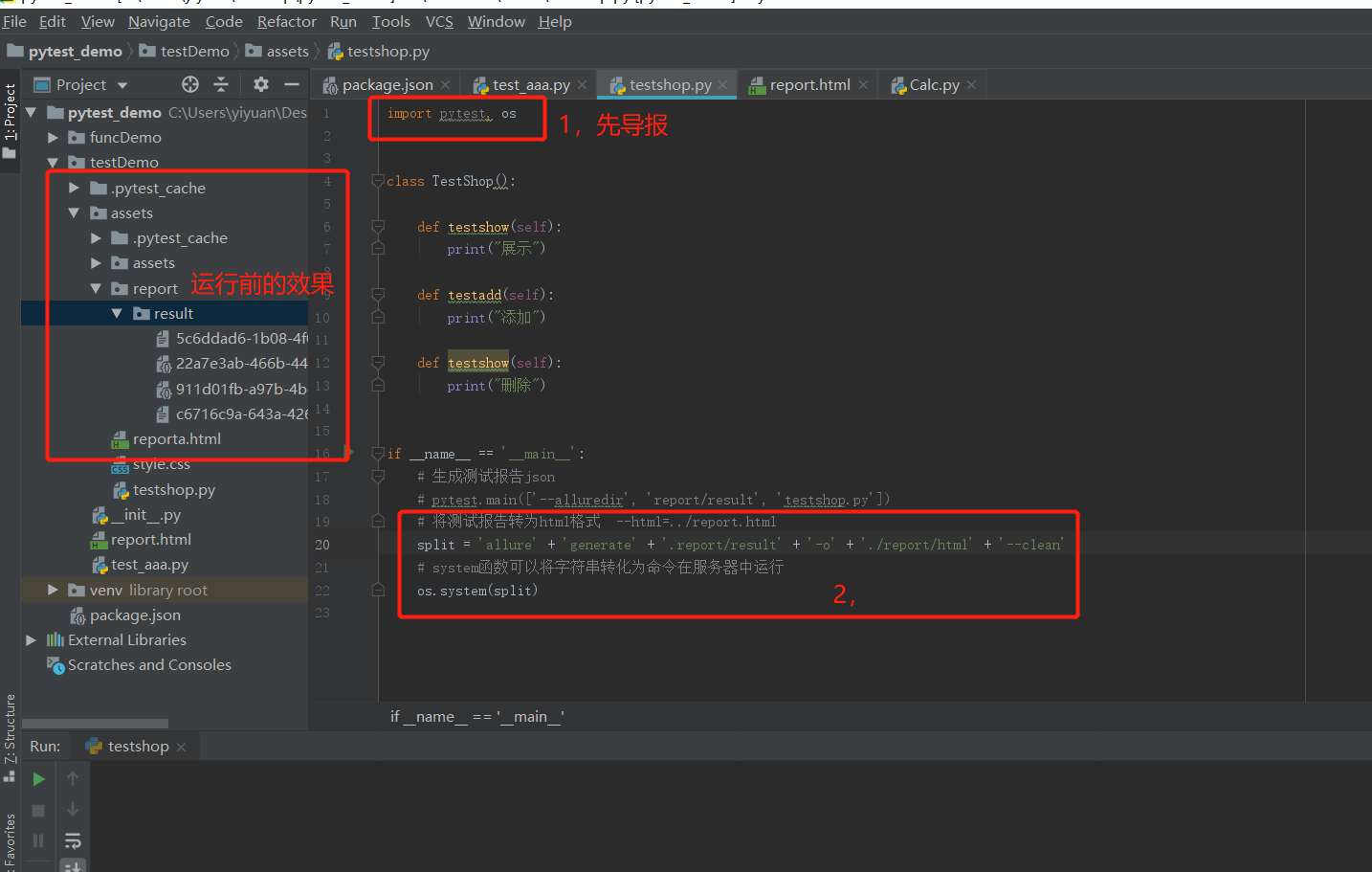Open the Code menu
Image resolution: width=1372 pixels, height=872 pixels.
coord(224,21)
